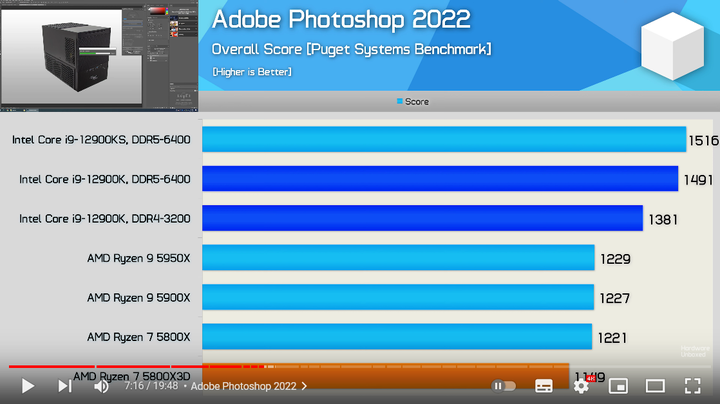Click the 1221 score value
The height and width of the screenshot is (404, 720).
[612, 338]
